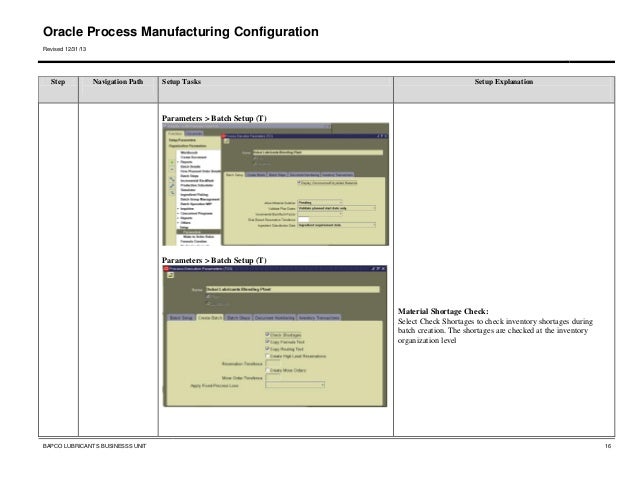Enable Create High Level Reservations checkbox

tap(267, 356)
